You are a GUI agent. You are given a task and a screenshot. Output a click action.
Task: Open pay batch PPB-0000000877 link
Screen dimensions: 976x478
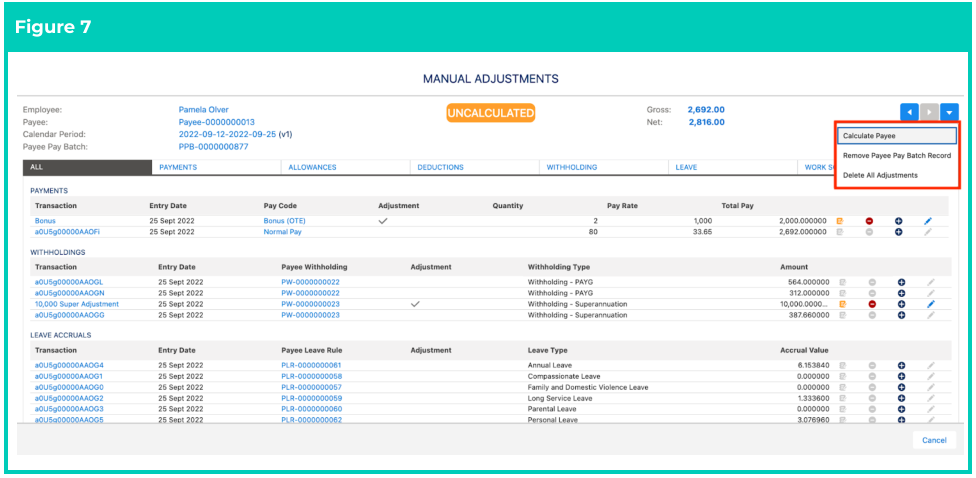(x=214, y=147)
